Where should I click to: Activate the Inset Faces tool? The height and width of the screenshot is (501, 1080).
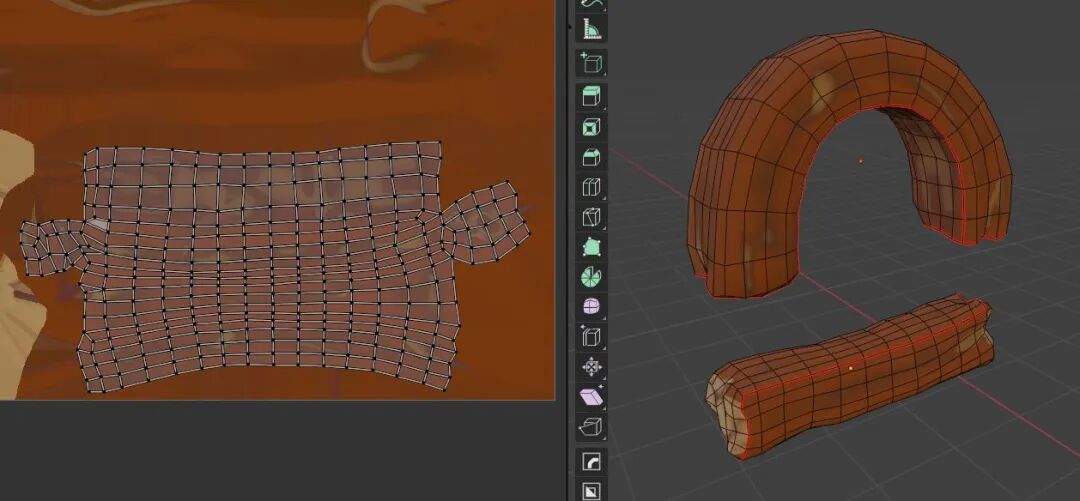pos(592,127)
